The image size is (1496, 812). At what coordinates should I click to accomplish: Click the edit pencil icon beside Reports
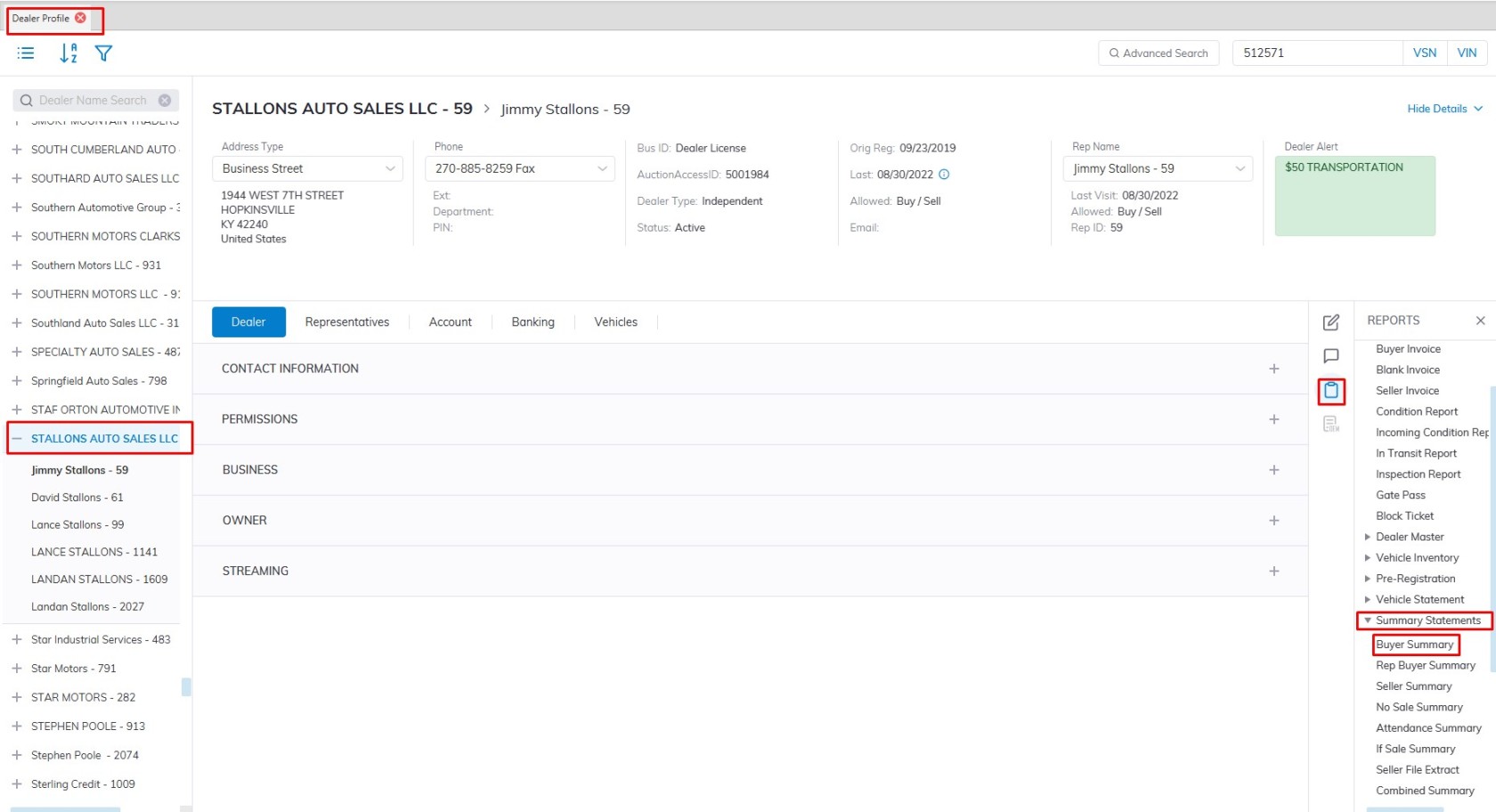tap(1330, 322)
